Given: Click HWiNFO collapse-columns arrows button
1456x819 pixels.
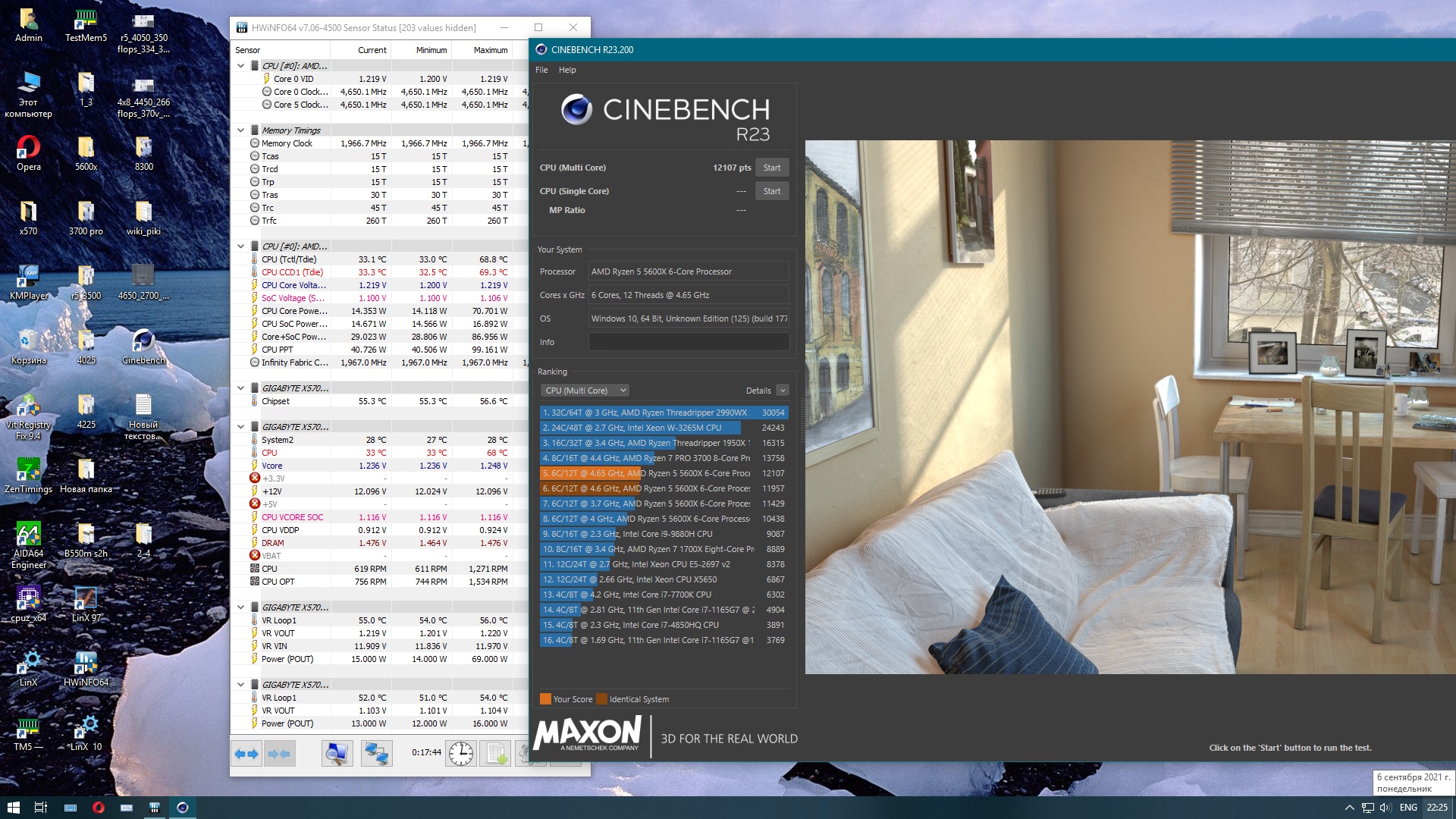Looking at the screenshot, I should pyautogui.click(x=279, y=754).
